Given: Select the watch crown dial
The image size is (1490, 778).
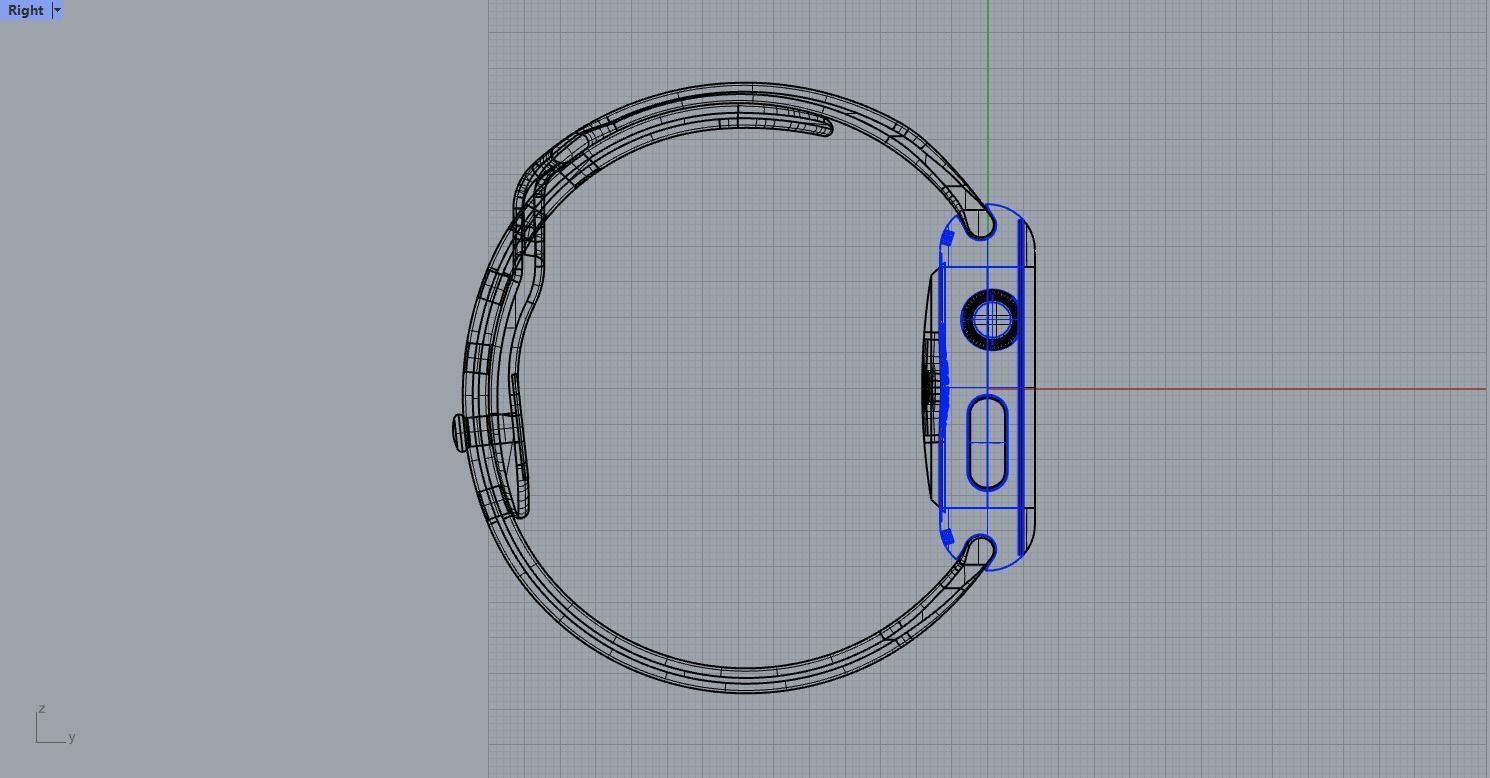Looking at the screenshot, I should pyautogui.click(x=990, y=320).
